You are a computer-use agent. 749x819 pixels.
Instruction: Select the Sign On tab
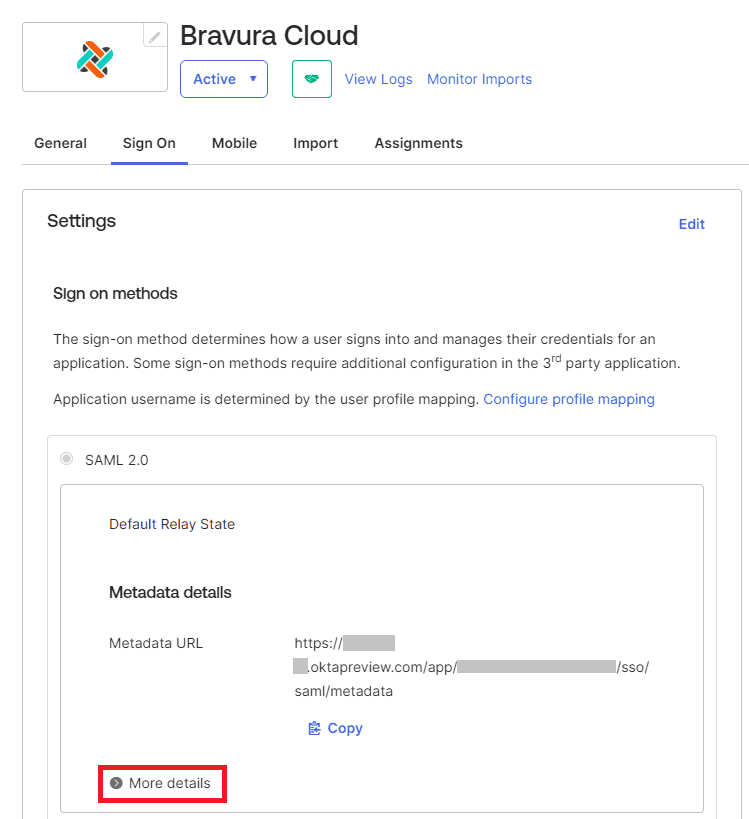tap(149, 143)
